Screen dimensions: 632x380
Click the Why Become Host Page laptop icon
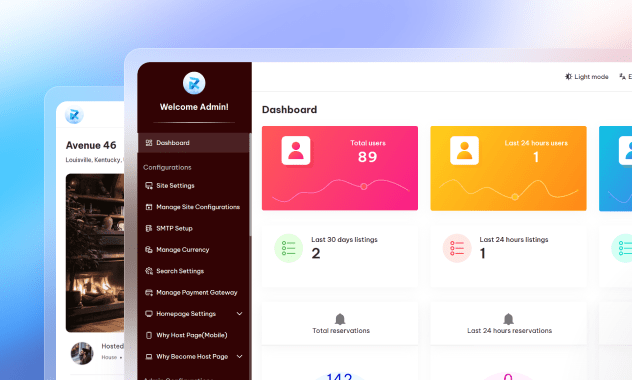pyautogui.click(x=149, y=357)
